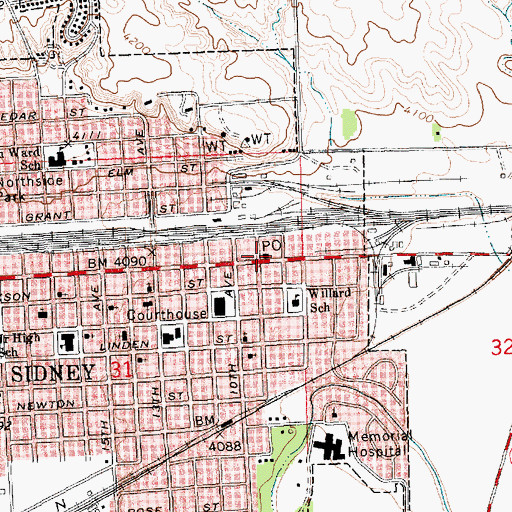Click the "4200" contour elevation label
512x512 pixels.
click(x=136, y=43)
